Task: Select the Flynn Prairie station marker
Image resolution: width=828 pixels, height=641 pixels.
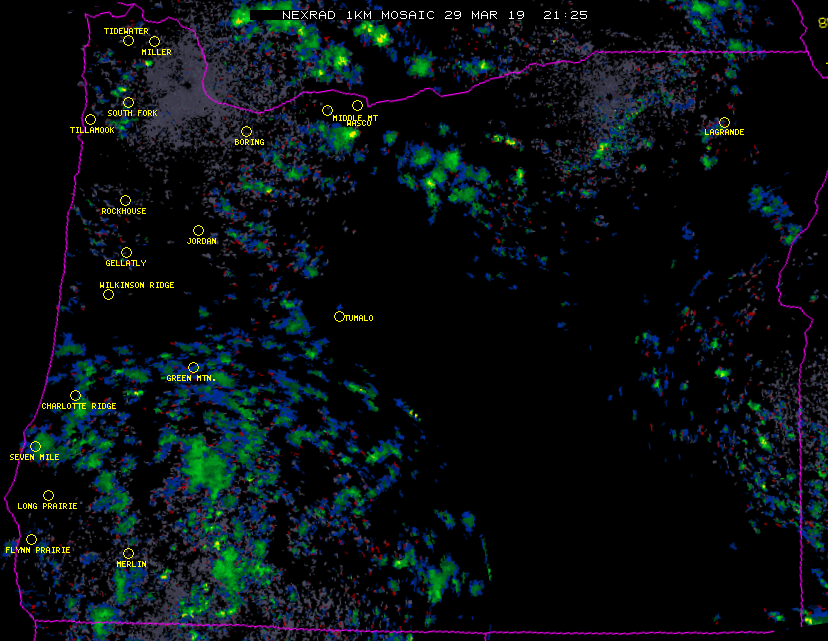Action: tap(31, 540)
